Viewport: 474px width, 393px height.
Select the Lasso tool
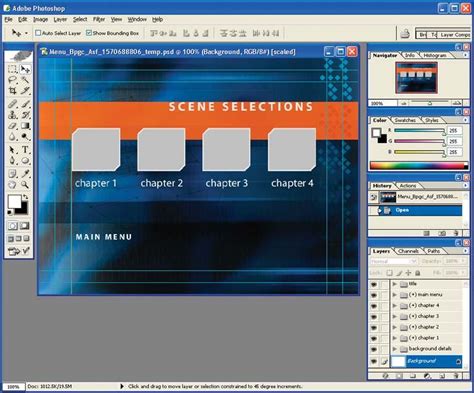click(12, 80)
